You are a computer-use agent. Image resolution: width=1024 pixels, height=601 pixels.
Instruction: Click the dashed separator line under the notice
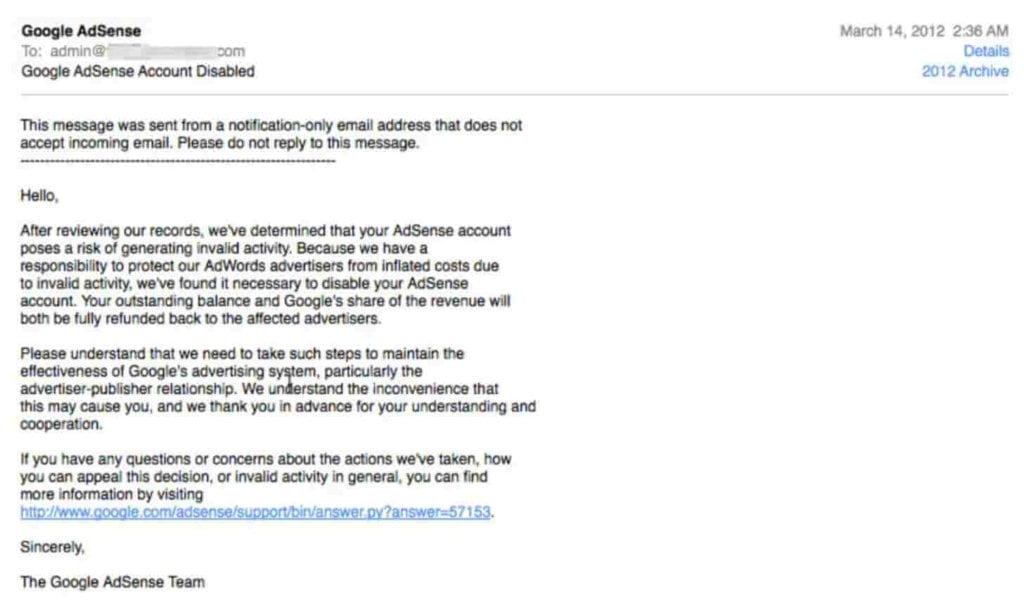(178, 160)
